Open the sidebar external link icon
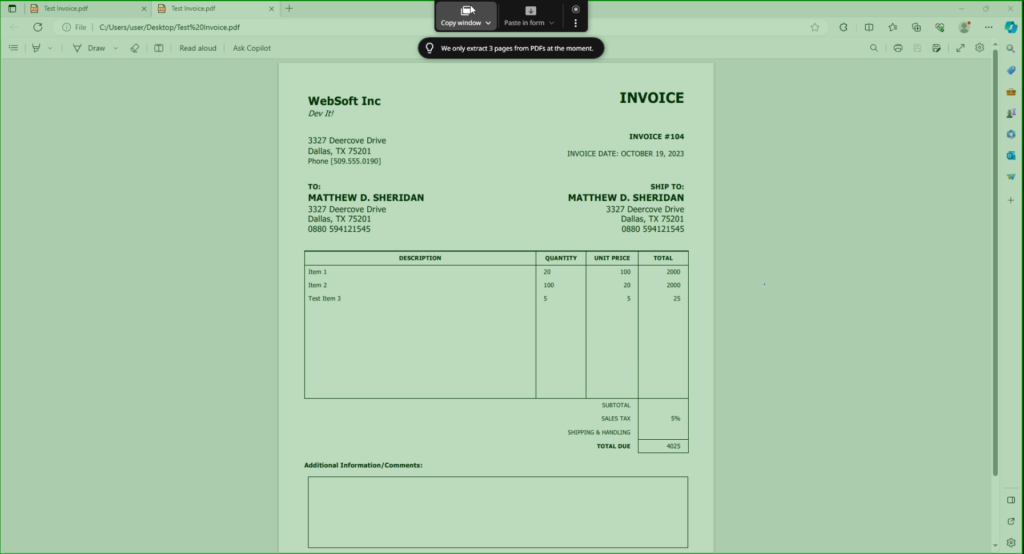 coord(1011,521)
